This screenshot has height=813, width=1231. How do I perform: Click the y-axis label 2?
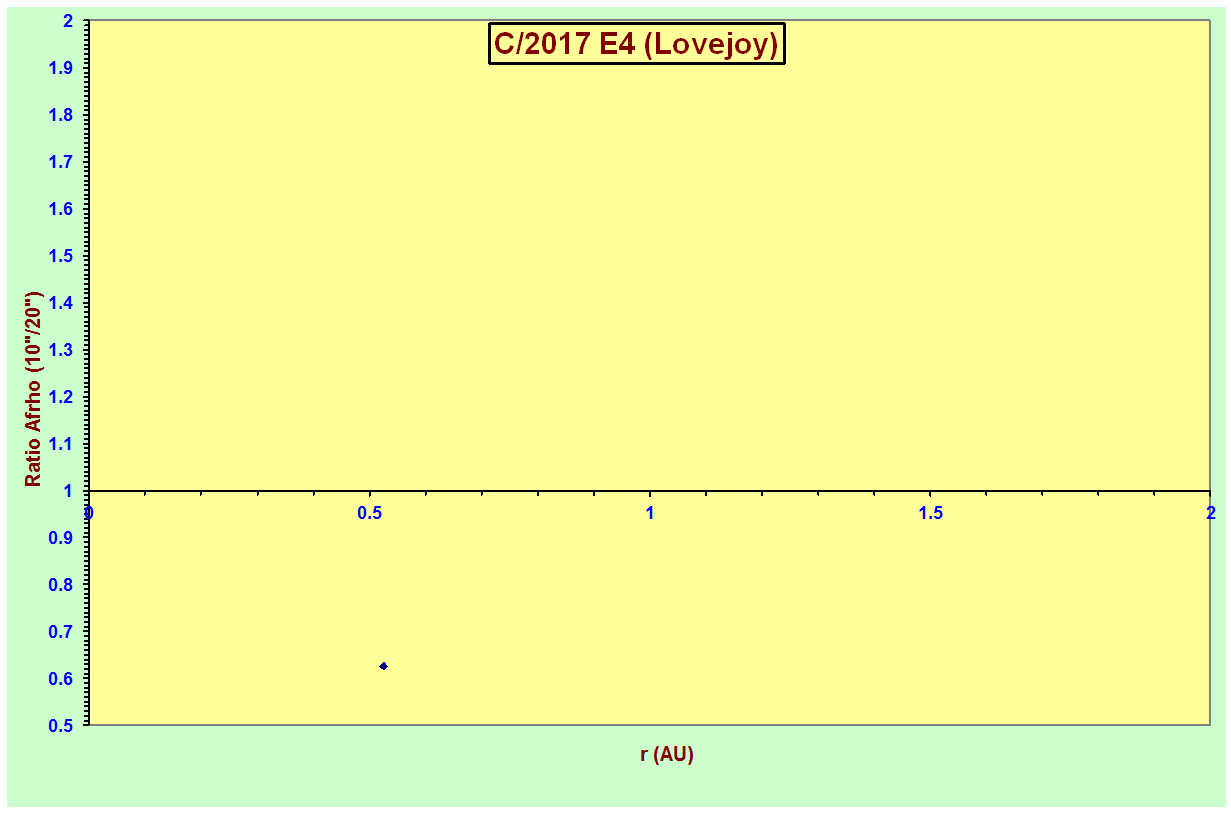coord(67,20)
